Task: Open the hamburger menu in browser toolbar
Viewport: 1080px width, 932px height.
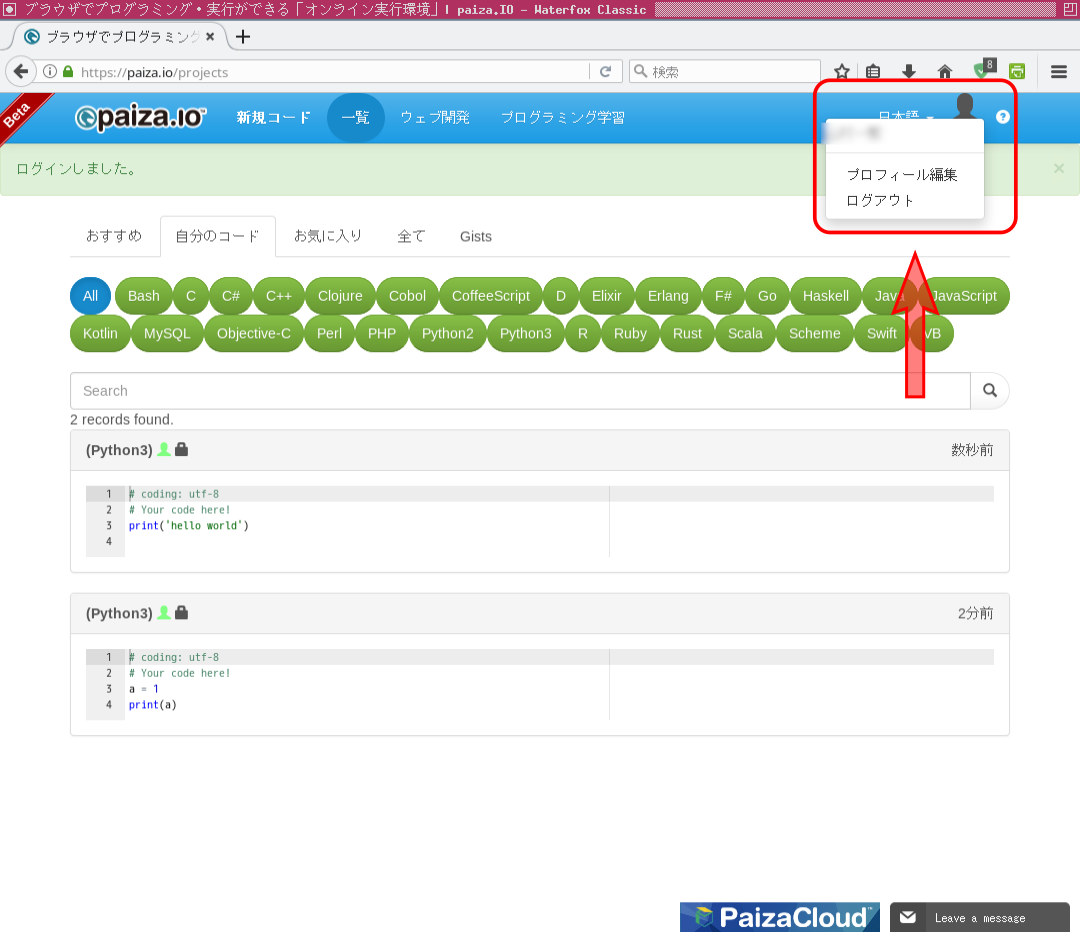Action: coord(1059,72)
